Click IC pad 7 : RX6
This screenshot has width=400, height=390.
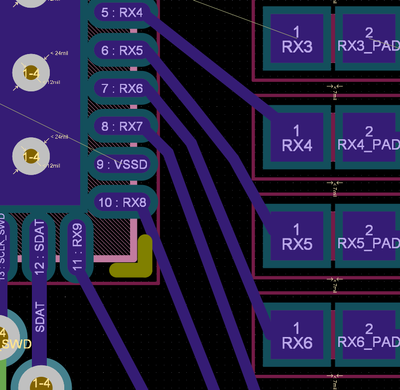122,89
